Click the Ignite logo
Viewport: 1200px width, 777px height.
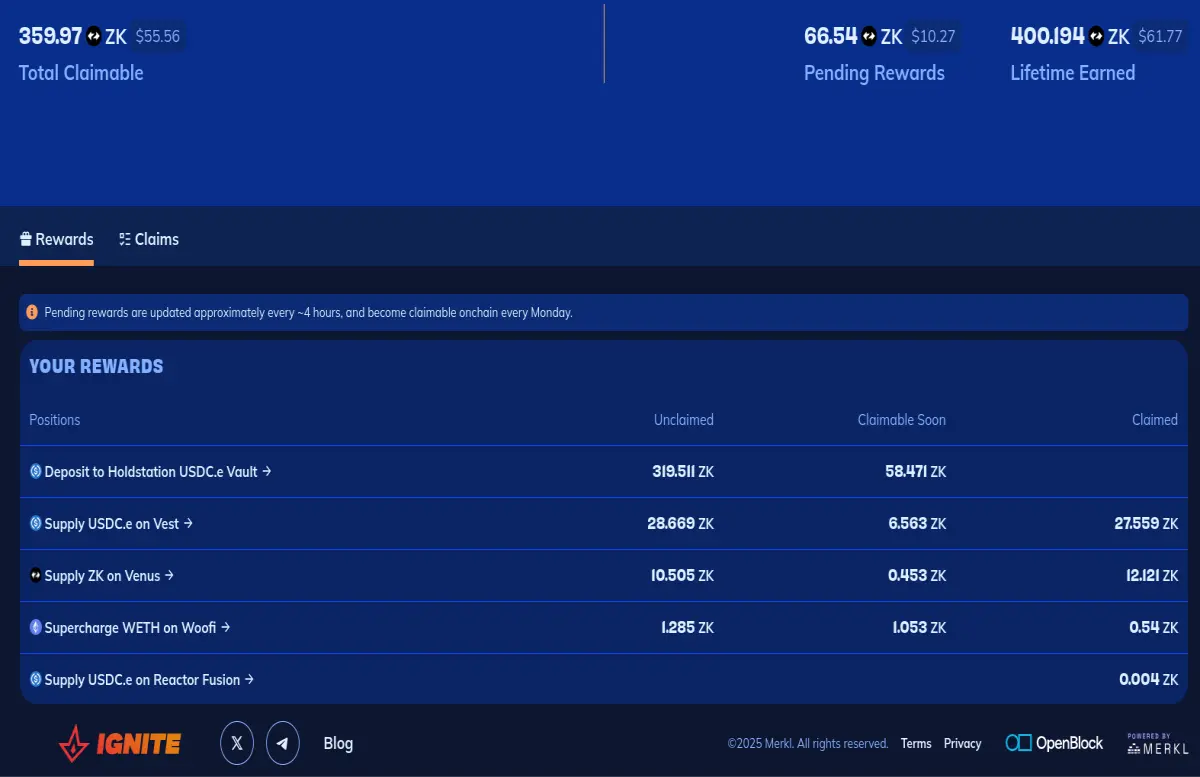120,743
